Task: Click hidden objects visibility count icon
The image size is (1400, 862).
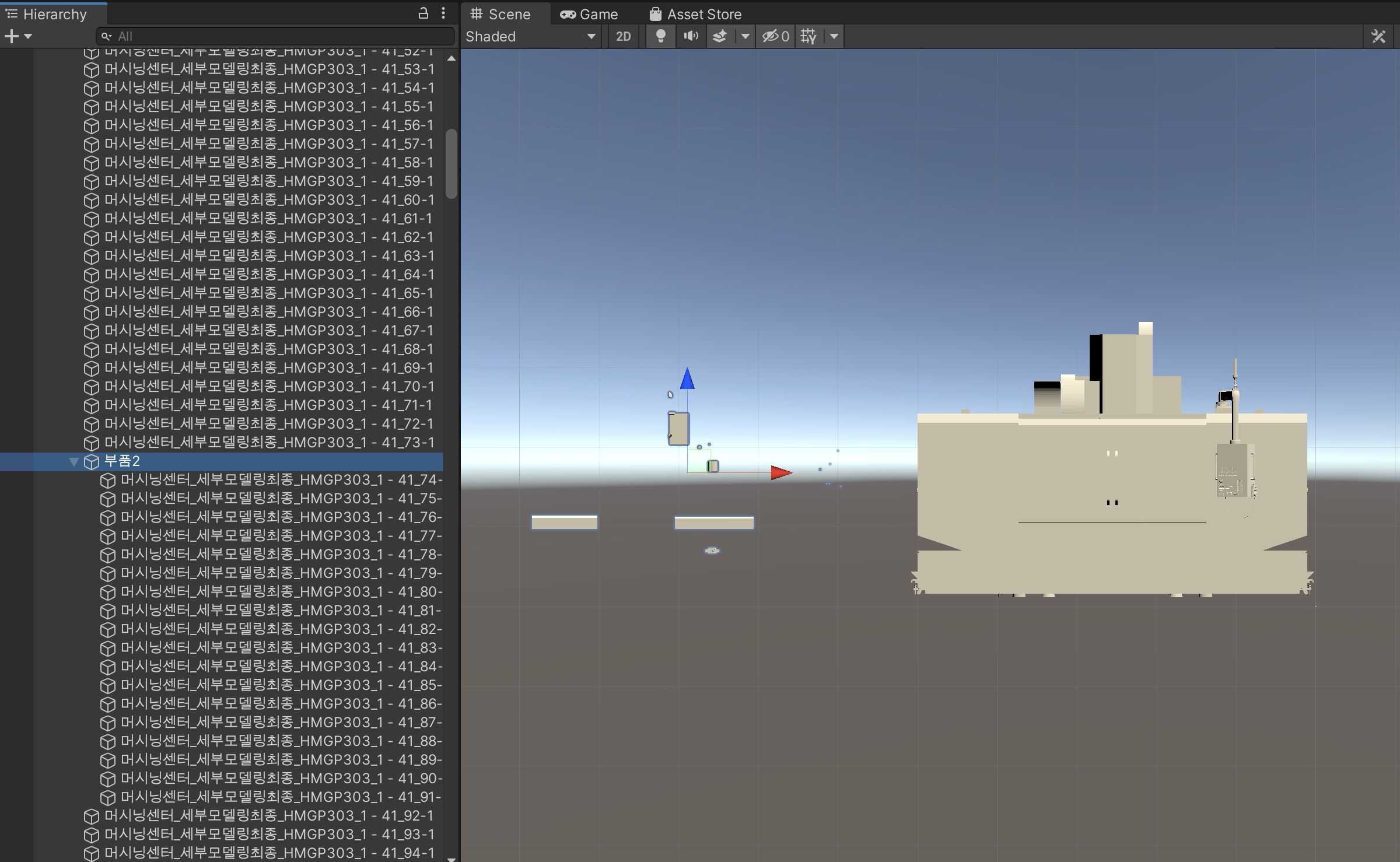Action: point(775,36)
